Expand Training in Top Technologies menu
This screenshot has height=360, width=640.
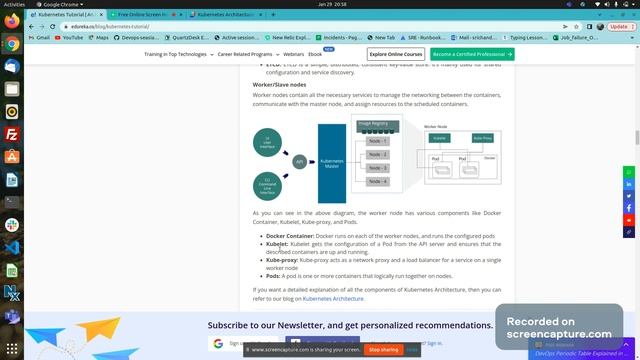[178, 54]
